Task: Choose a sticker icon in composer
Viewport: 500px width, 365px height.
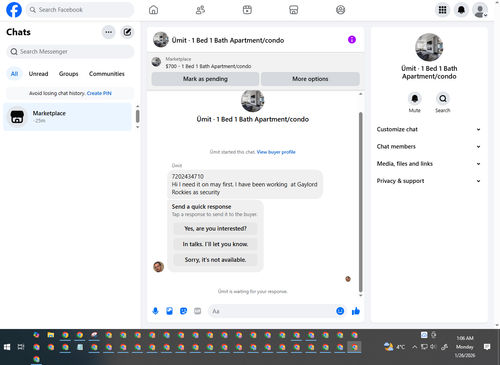Action: [x=183, y=311]
